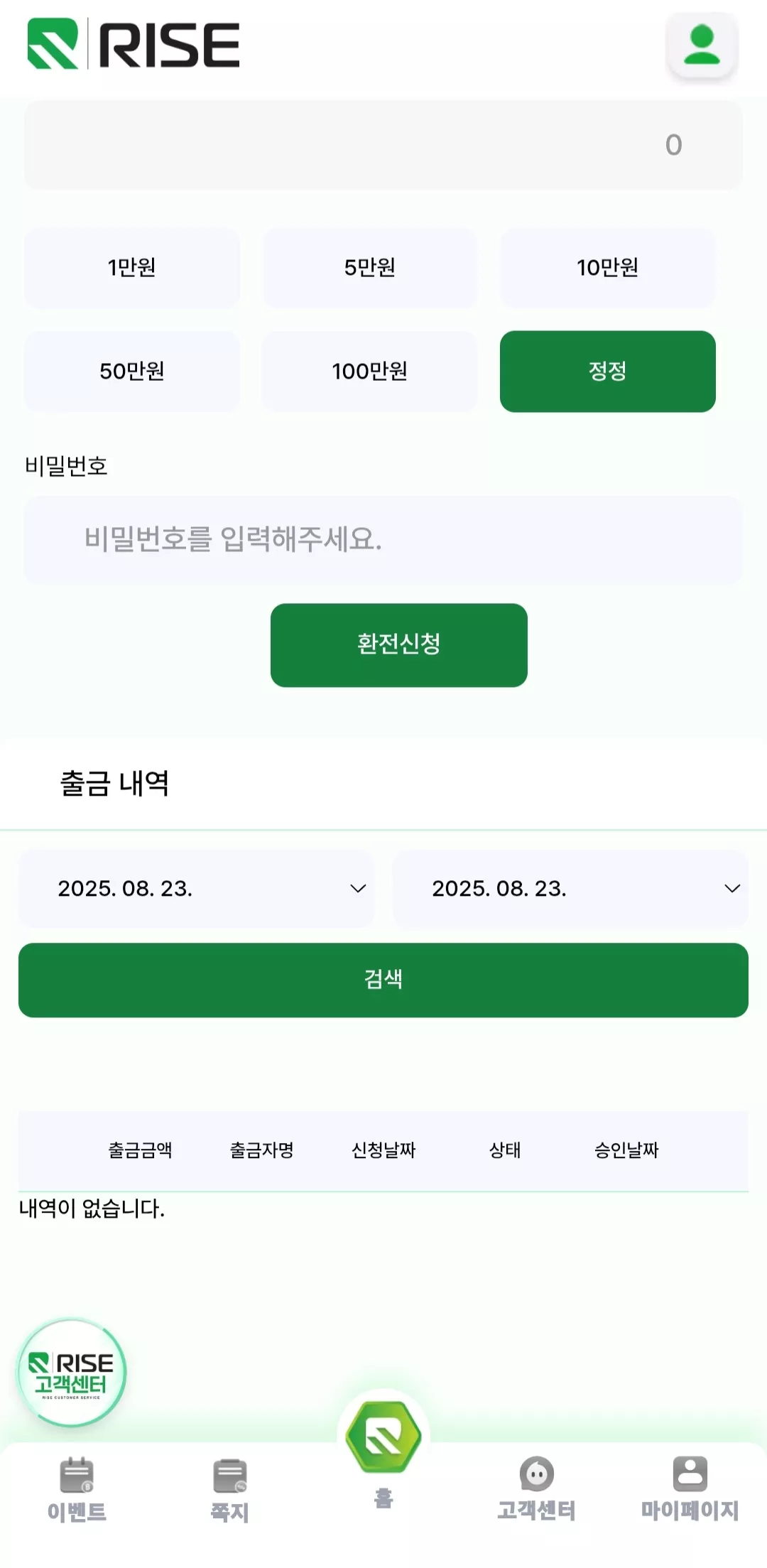
Task: Tap the green hexagon 홈 icon
Action: [x=383, y=1437]
